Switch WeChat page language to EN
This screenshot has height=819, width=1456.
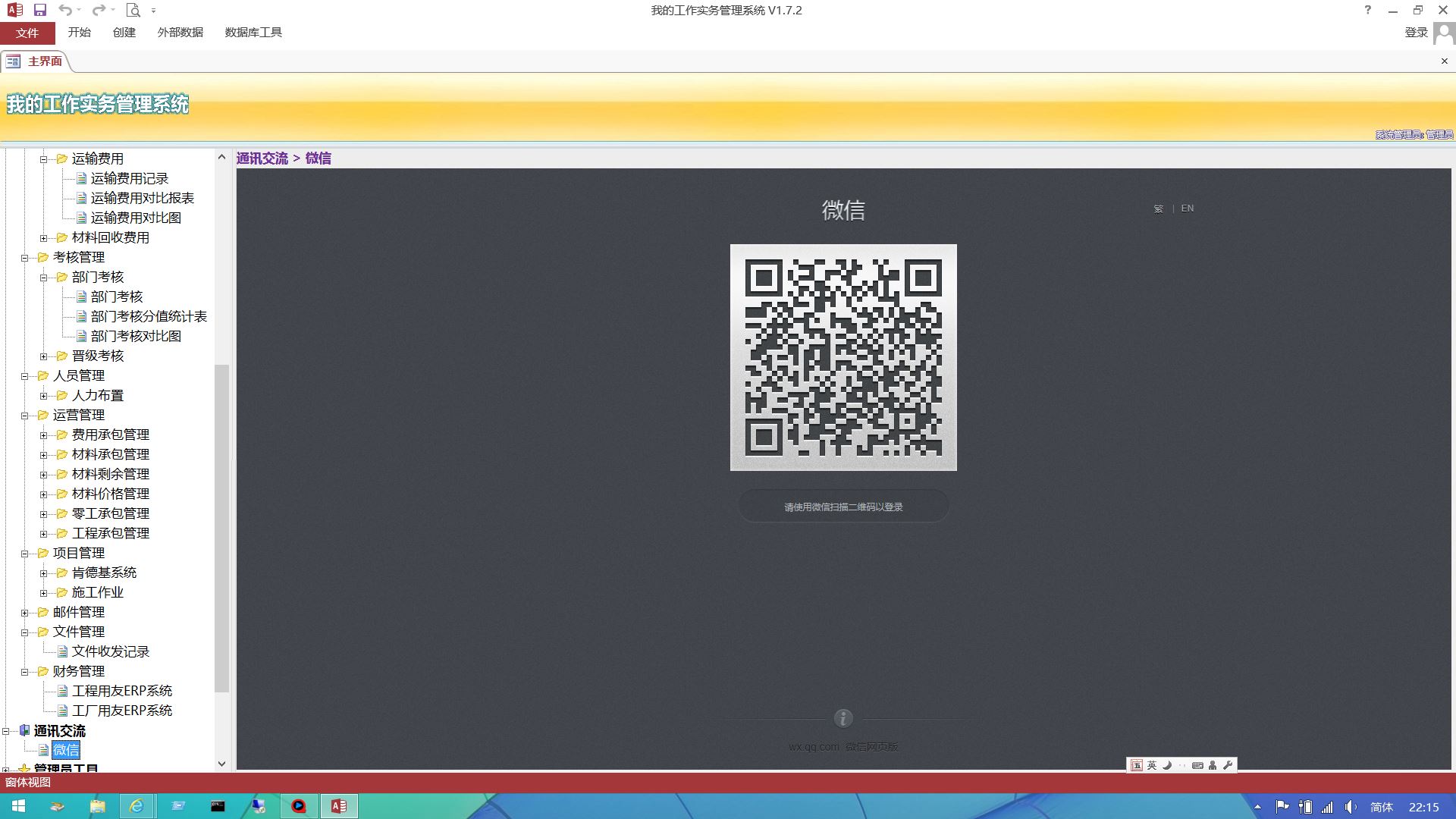1188,209
